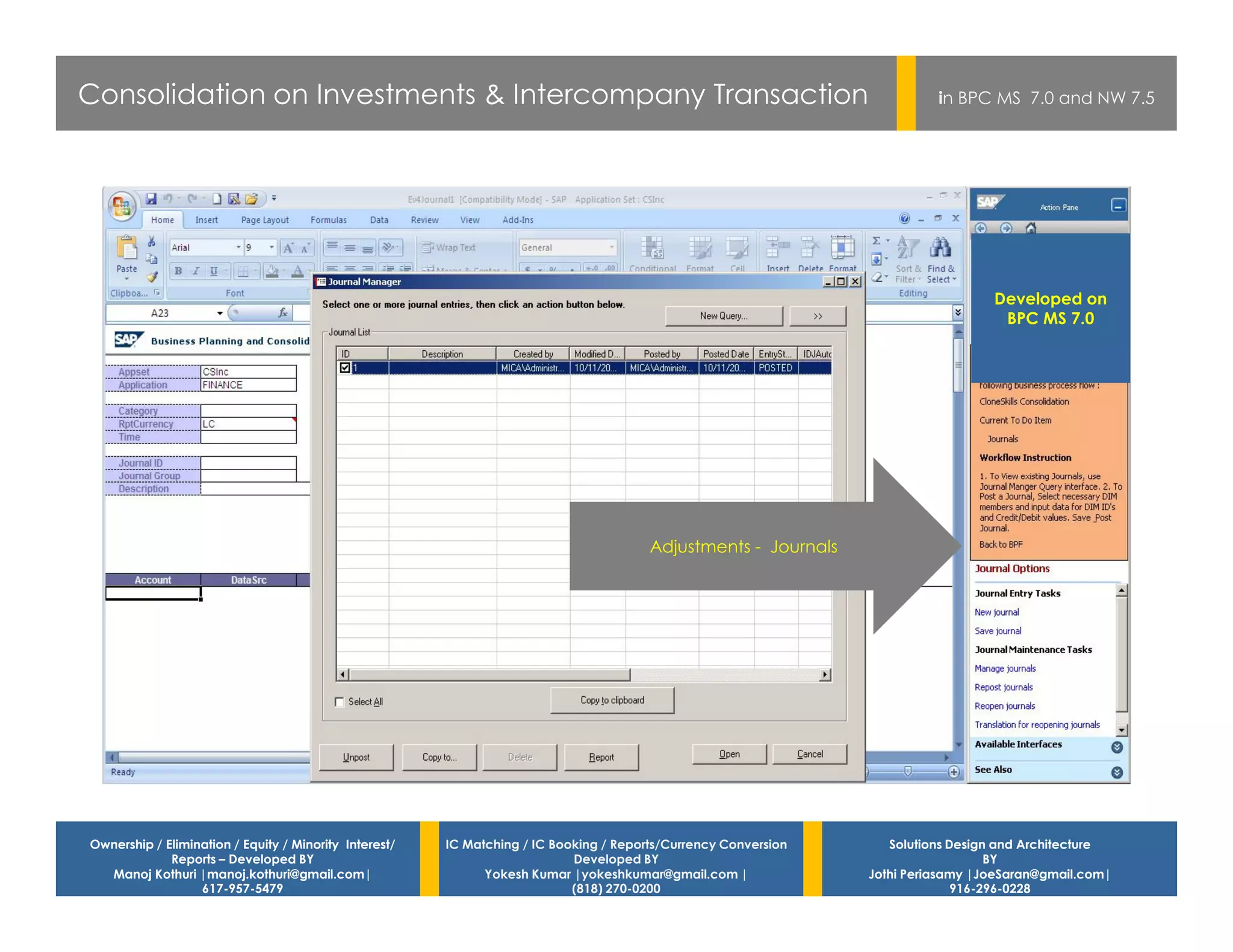Switch to the Add-Ins ribbon tab

(518, 220)
